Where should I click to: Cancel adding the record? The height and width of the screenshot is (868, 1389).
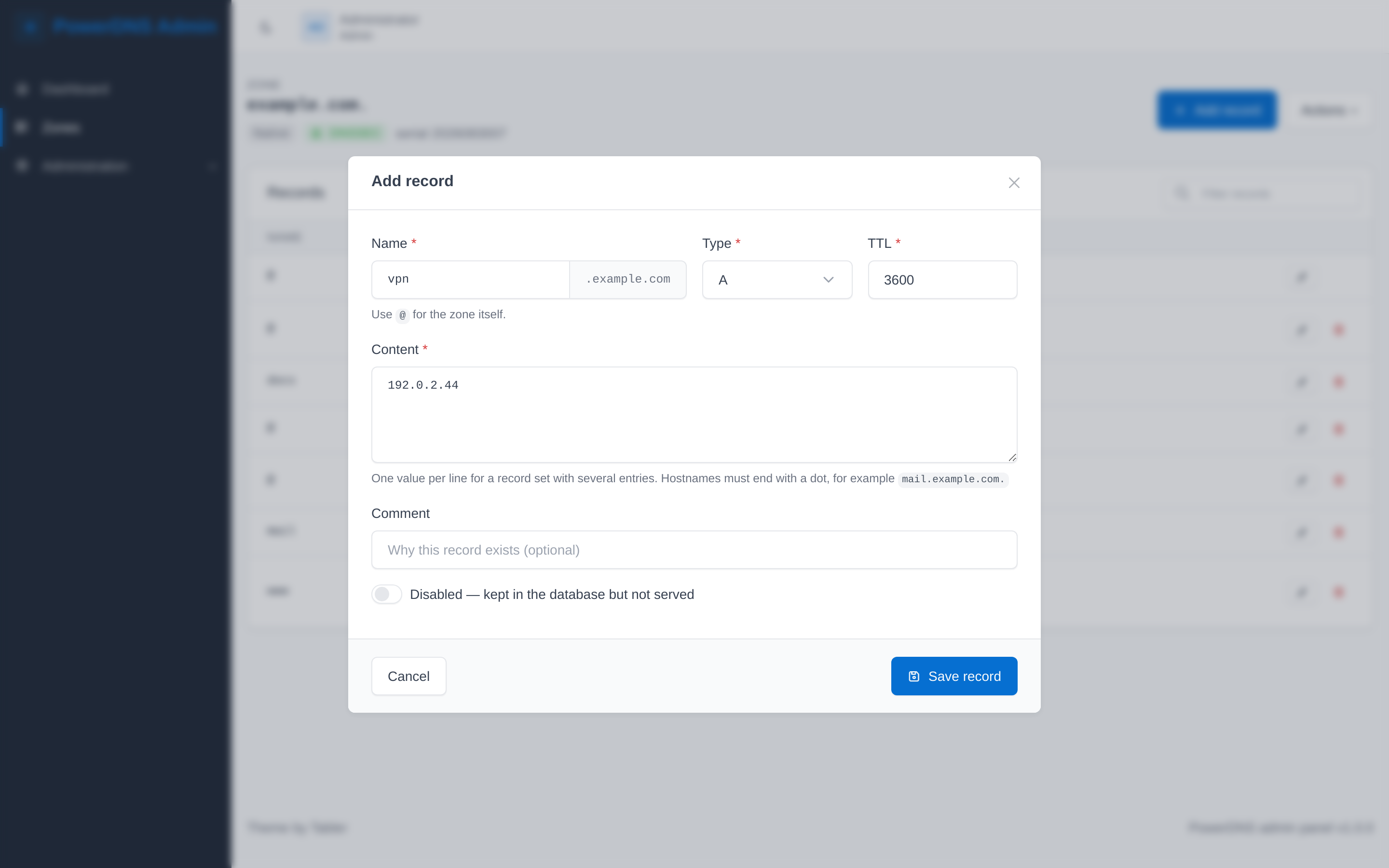[x=408, y=676]
